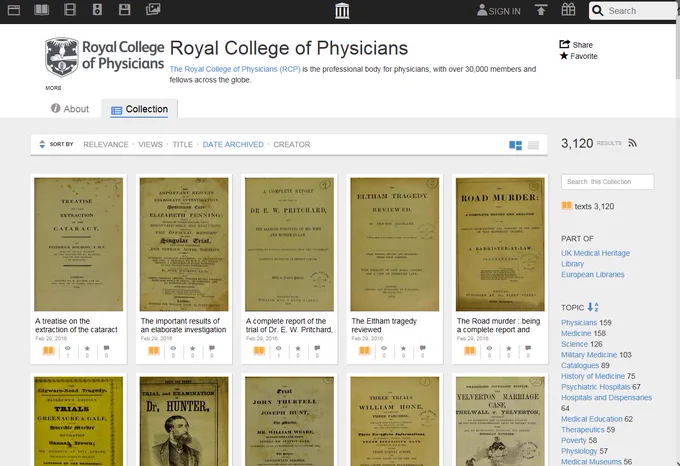The image size is (680, 466).
Task: Open 'The Eltham tragedy reviewed' title link
Action: [x=384, y=325]
